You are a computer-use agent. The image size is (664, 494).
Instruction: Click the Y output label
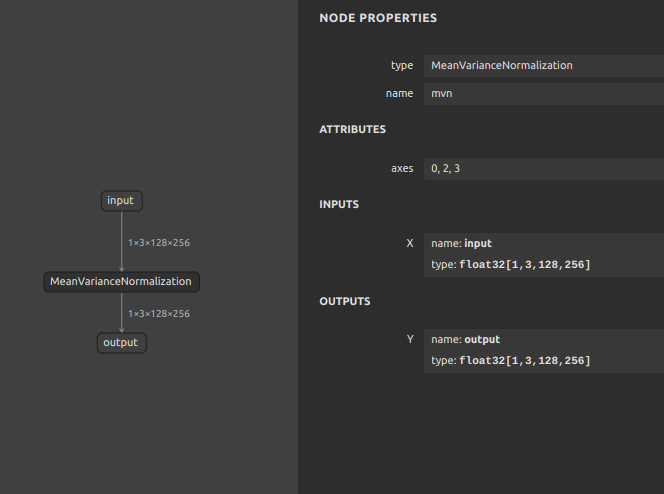410,339
